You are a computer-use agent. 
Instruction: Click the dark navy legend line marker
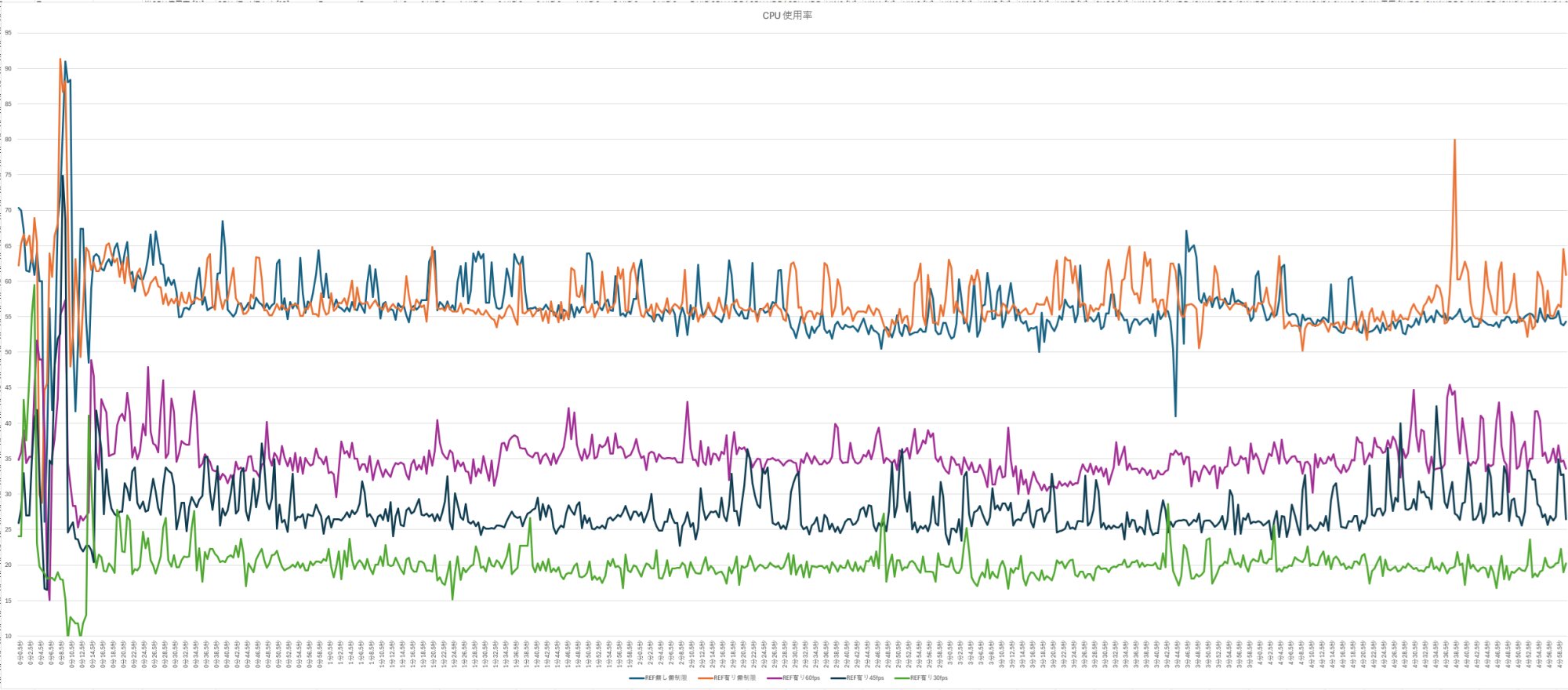837,677
